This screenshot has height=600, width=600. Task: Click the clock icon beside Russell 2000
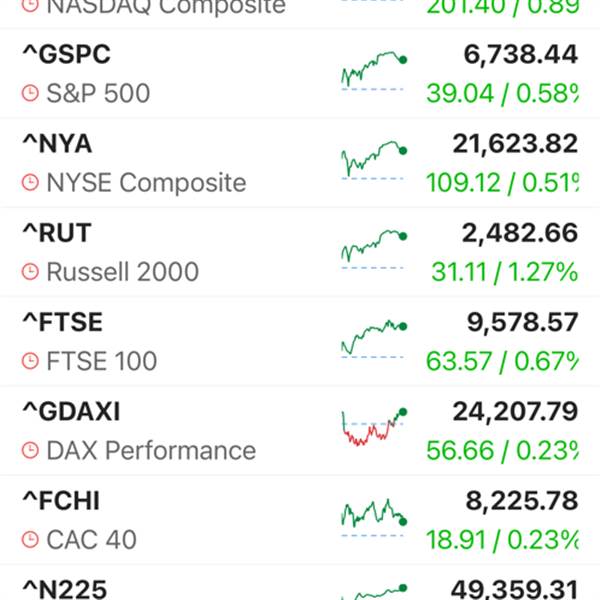tap(31, 272)
